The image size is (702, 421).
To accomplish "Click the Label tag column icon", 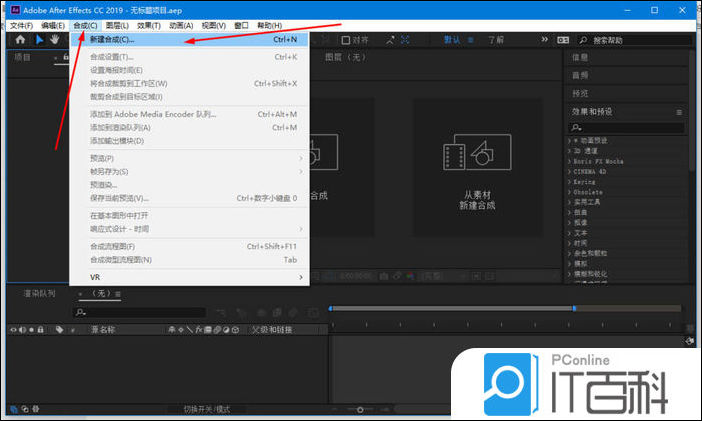I will [59, 330].
